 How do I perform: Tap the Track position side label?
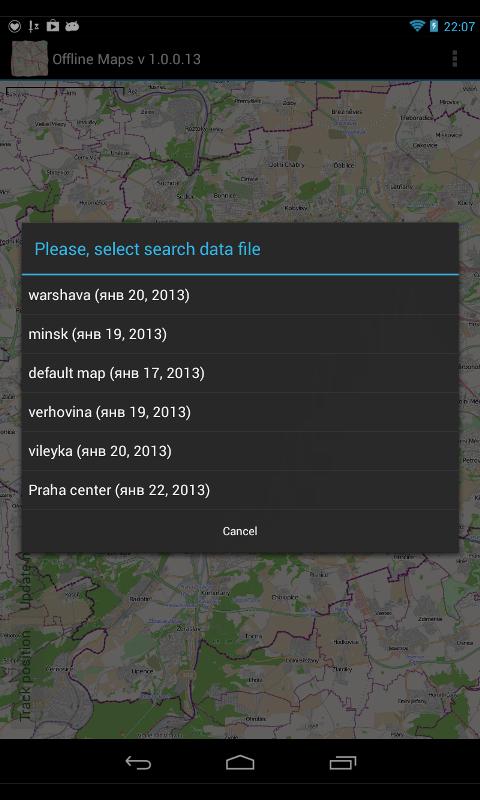[x=25, y=677]
